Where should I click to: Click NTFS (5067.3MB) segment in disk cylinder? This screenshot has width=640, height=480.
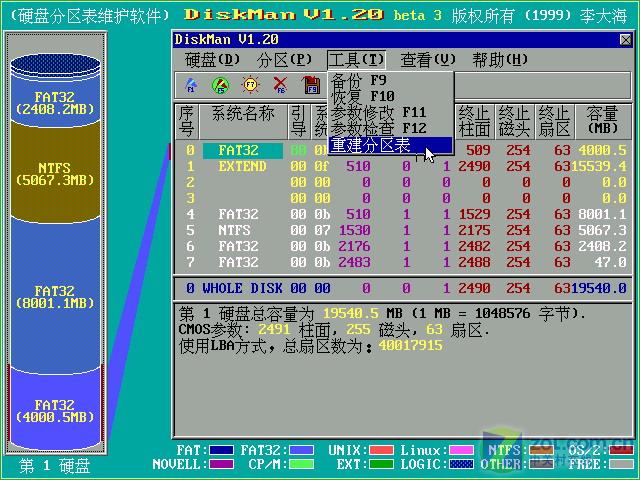55,173
